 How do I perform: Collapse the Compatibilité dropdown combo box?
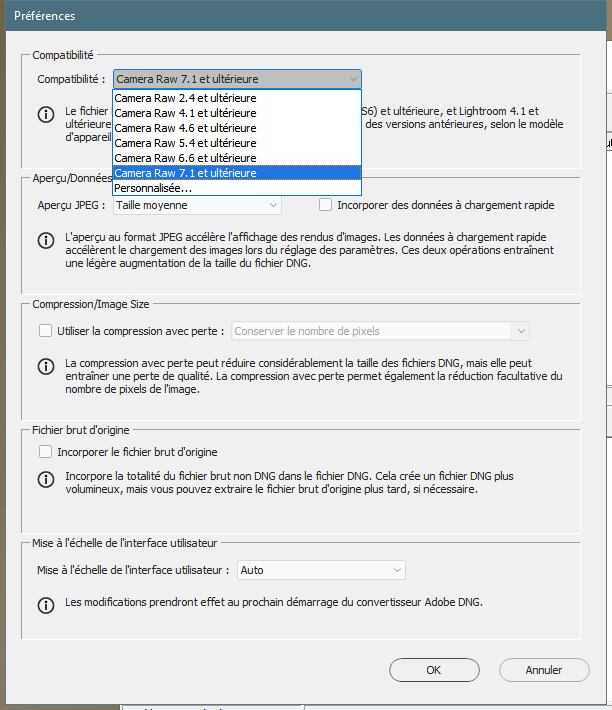tap(237, 78)
